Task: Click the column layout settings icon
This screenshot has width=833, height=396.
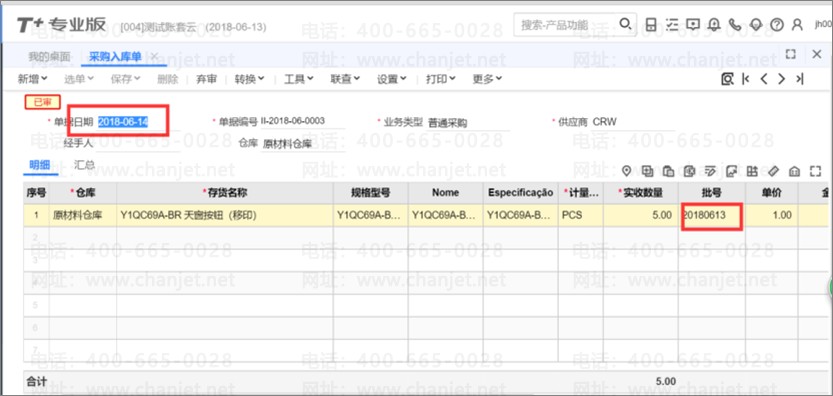Action: coord(752,171)
